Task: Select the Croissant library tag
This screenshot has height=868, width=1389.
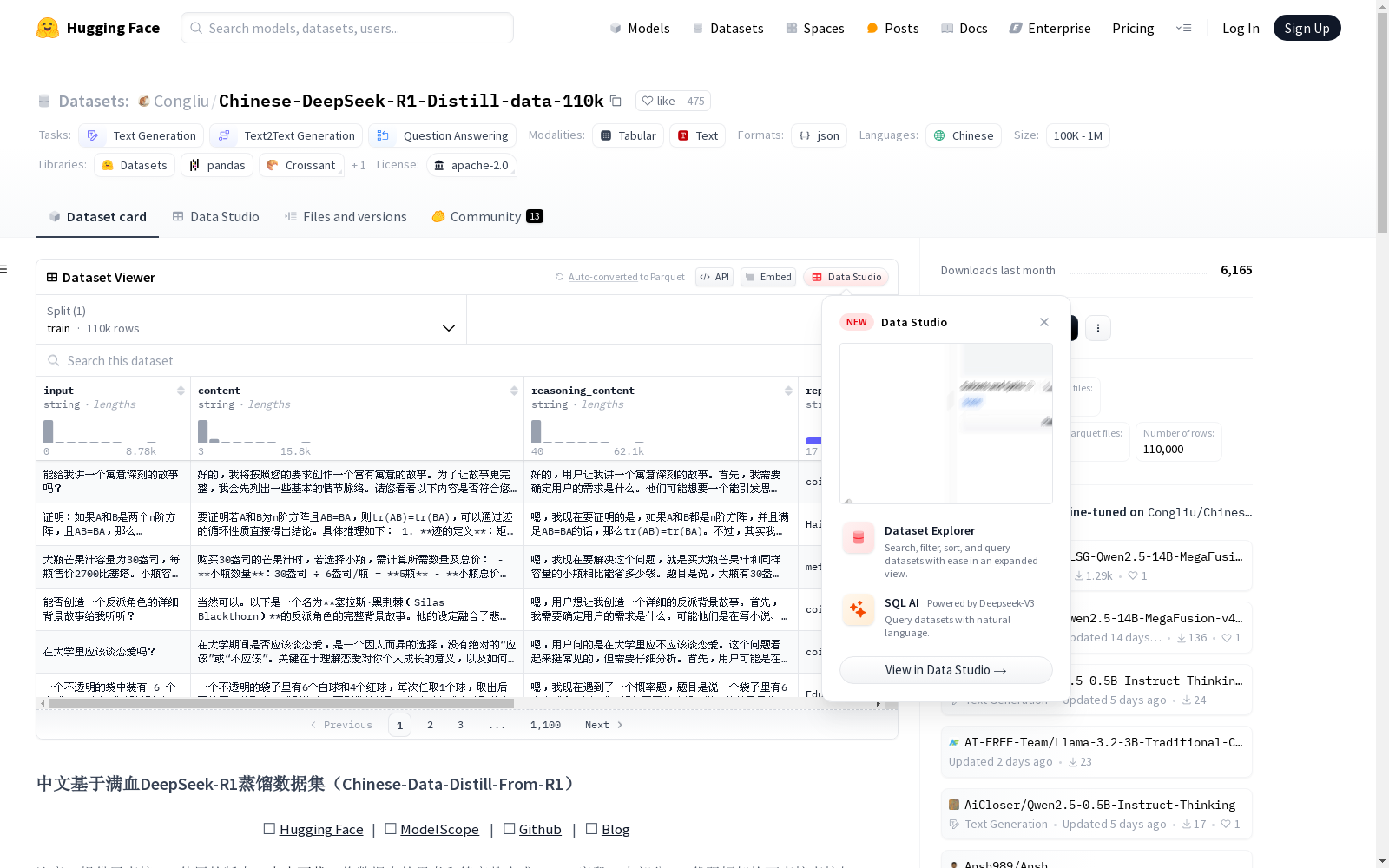Action: click(301, 165)
